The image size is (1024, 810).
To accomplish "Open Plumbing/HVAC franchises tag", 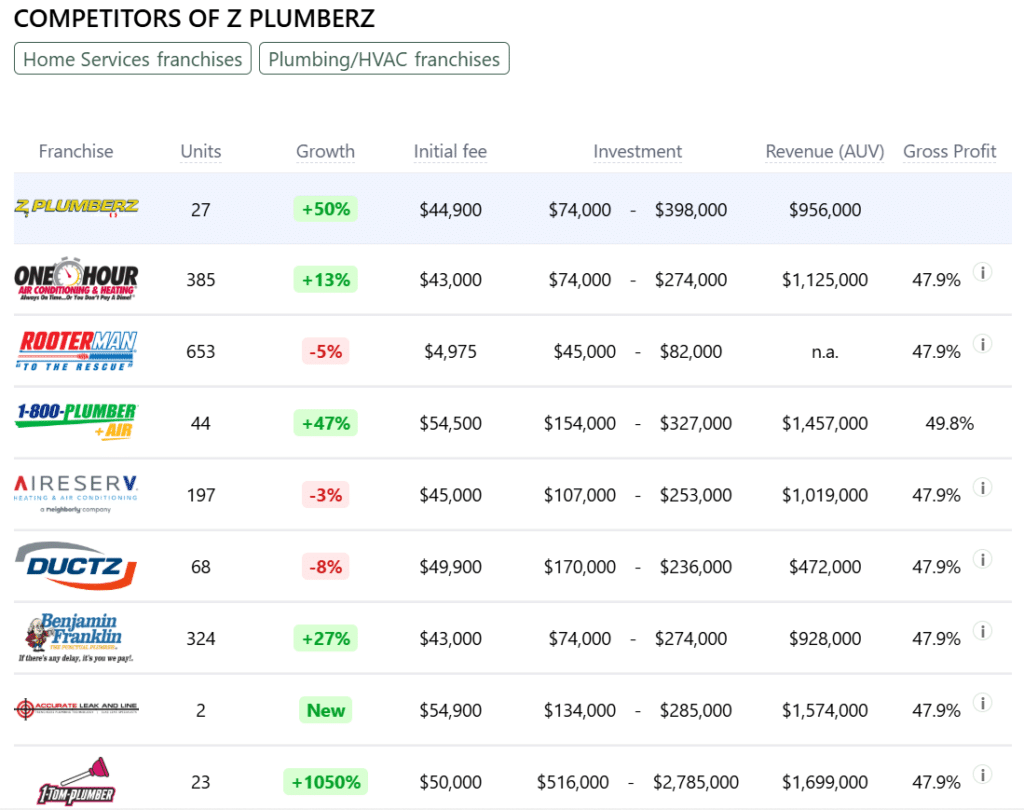I will (x=384, y=59).
